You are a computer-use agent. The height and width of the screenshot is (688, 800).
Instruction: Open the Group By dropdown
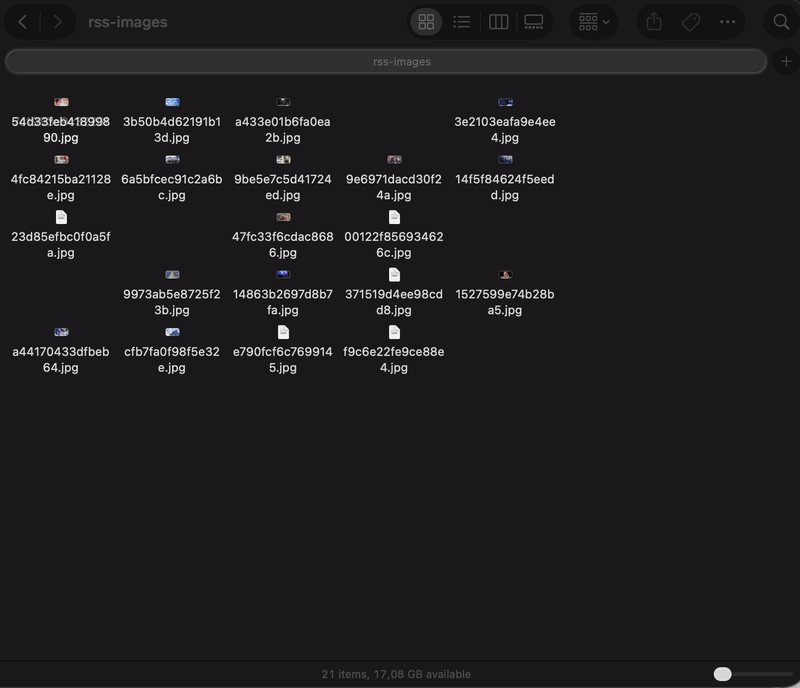click(x=594, y=22)
